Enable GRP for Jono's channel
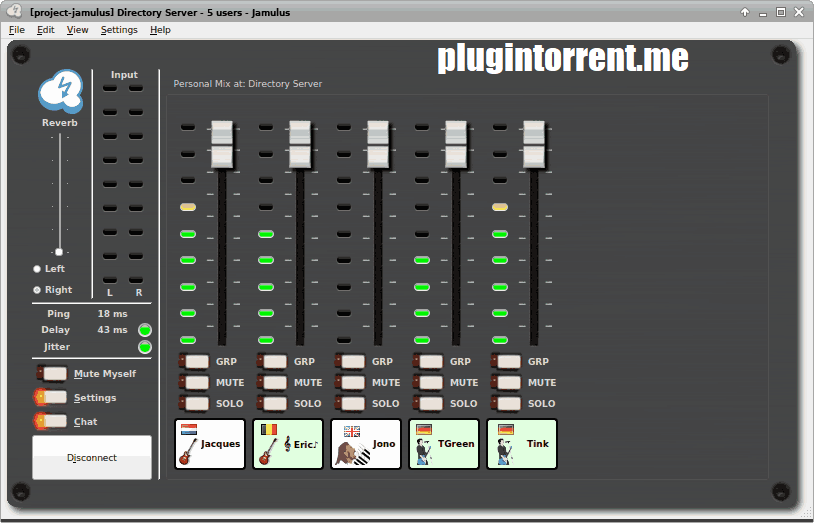814x523 pixels. (x=350, y=361)
